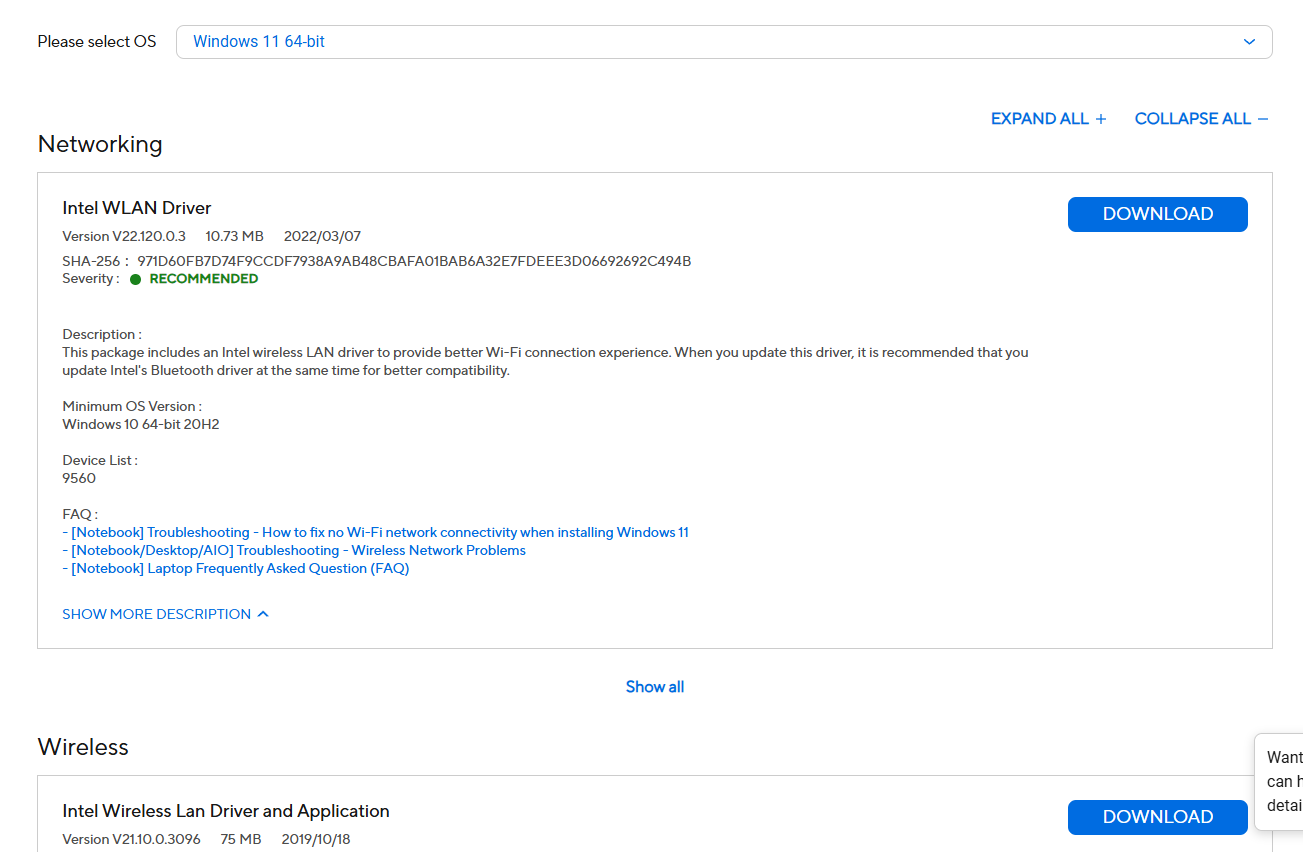Click the 10.73 MB file size
Screen dimensions: 1303x852
235,236
